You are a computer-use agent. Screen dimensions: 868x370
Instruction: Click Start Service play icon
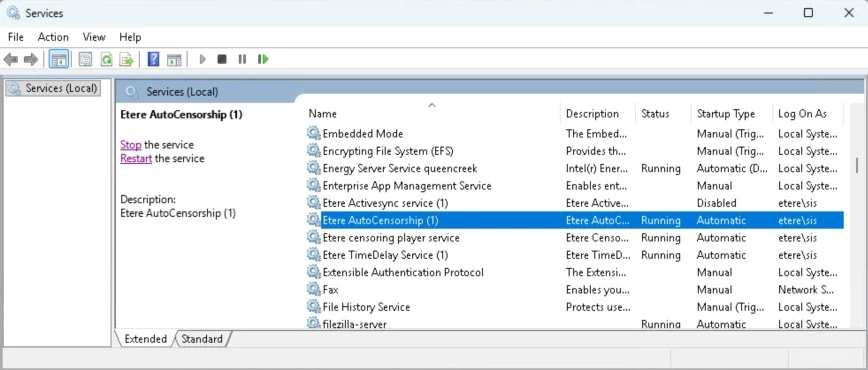tap(203, 59)
